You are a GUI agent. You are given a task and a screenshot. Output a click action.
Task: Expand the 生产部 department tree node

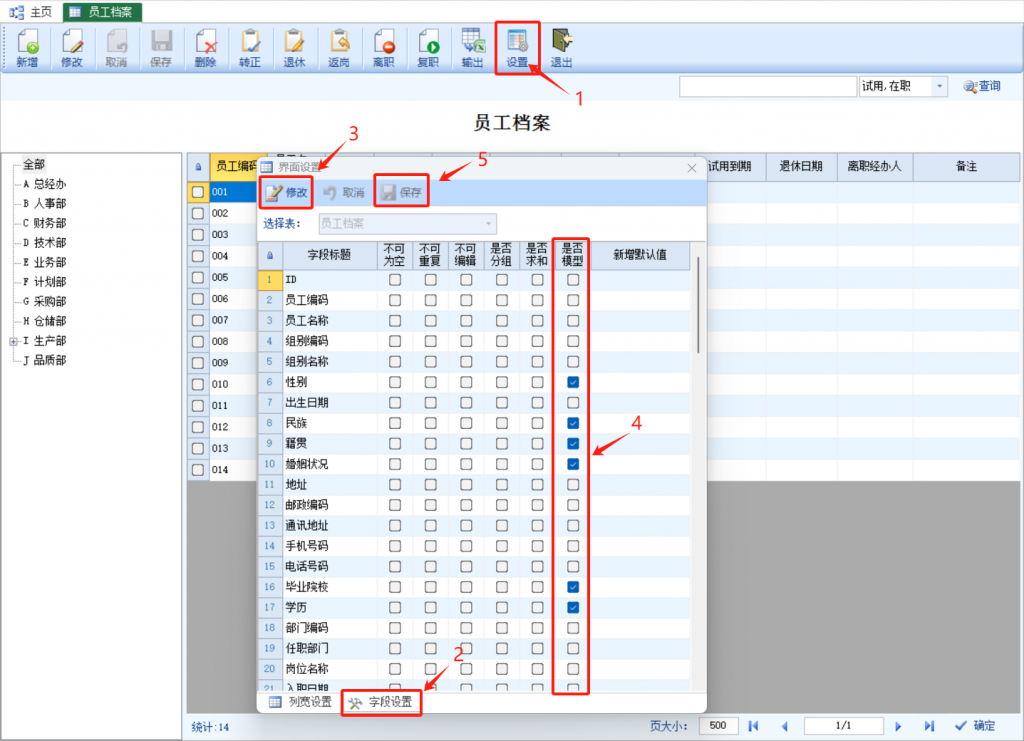pyautogui.click(x=14, y=341)
